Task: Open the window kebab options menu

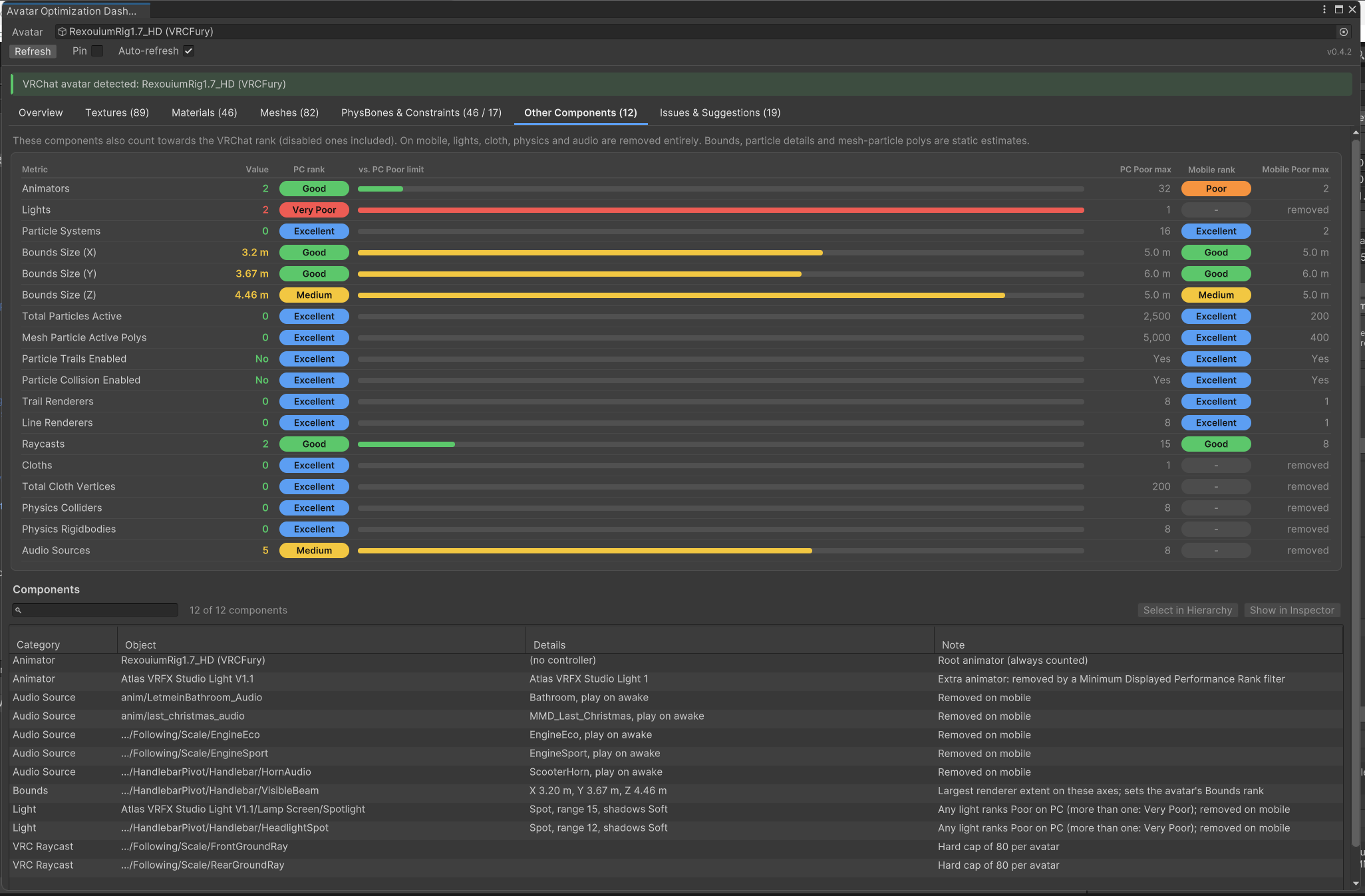Action: pyautogui.click(x=1324, y=9)
